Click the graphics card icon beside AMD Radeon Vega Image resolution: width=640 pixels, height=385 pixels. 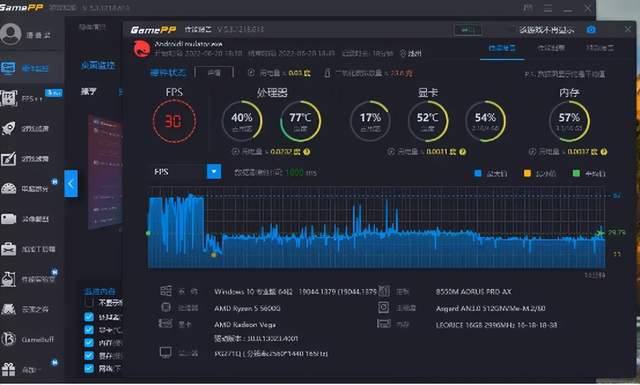click(x=165, y=323)
